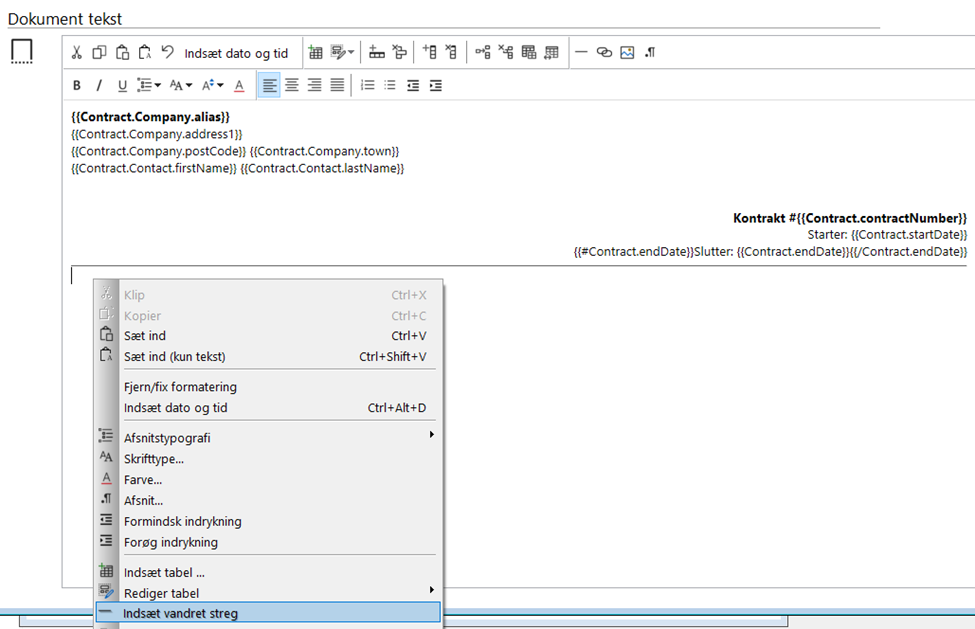
Task: Click 'Kontrakt #{{Contract.contractNumber}}' heading
Action: click(850, 218)
